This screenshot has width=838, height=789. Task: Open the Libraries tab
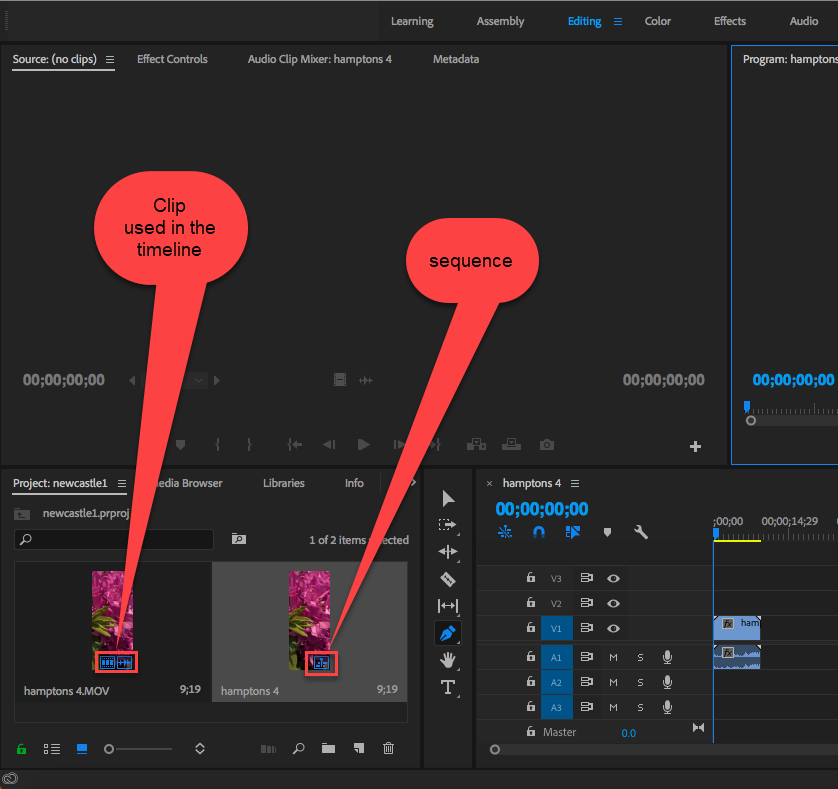tap(284, 483)
